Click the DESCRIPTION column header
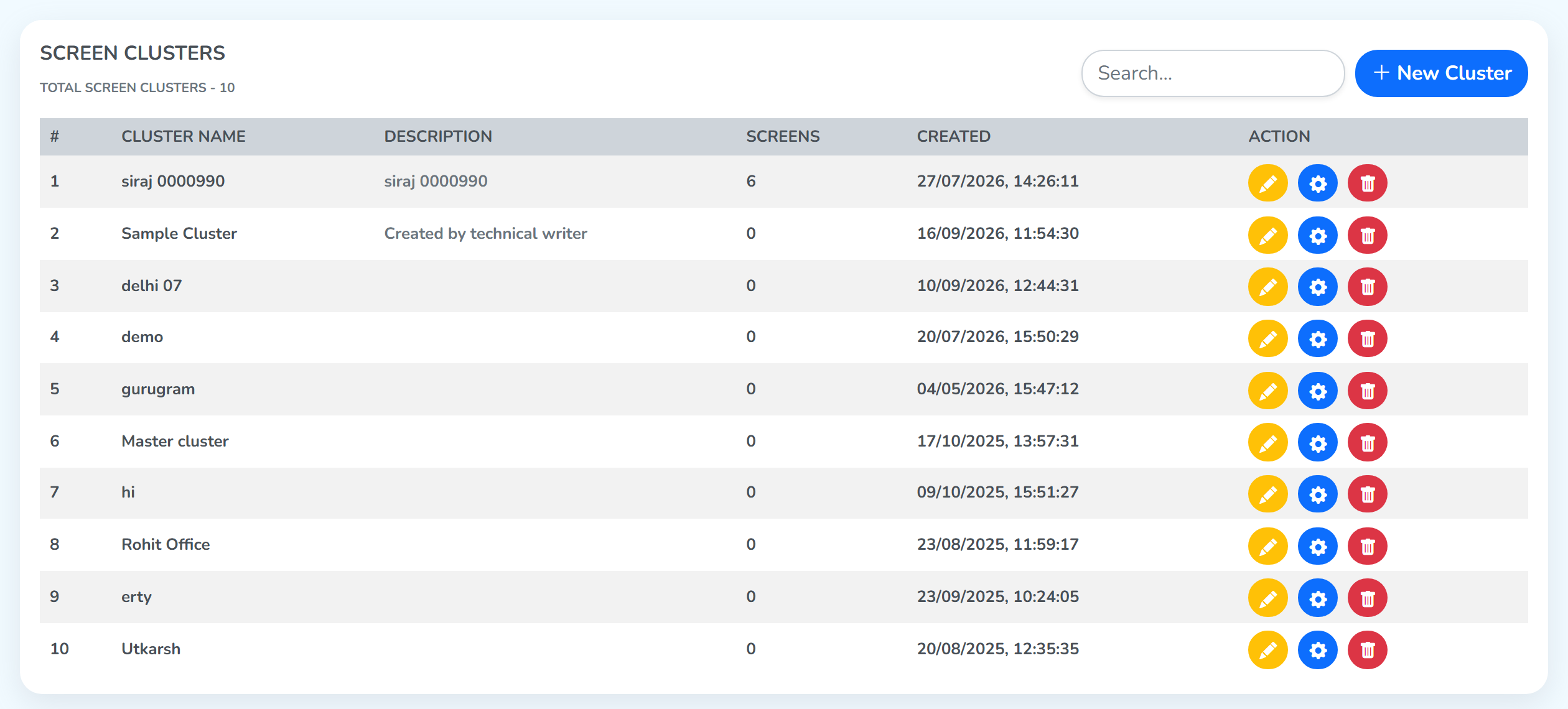Viewport: 1568px width, 709px height. [438, 136]
